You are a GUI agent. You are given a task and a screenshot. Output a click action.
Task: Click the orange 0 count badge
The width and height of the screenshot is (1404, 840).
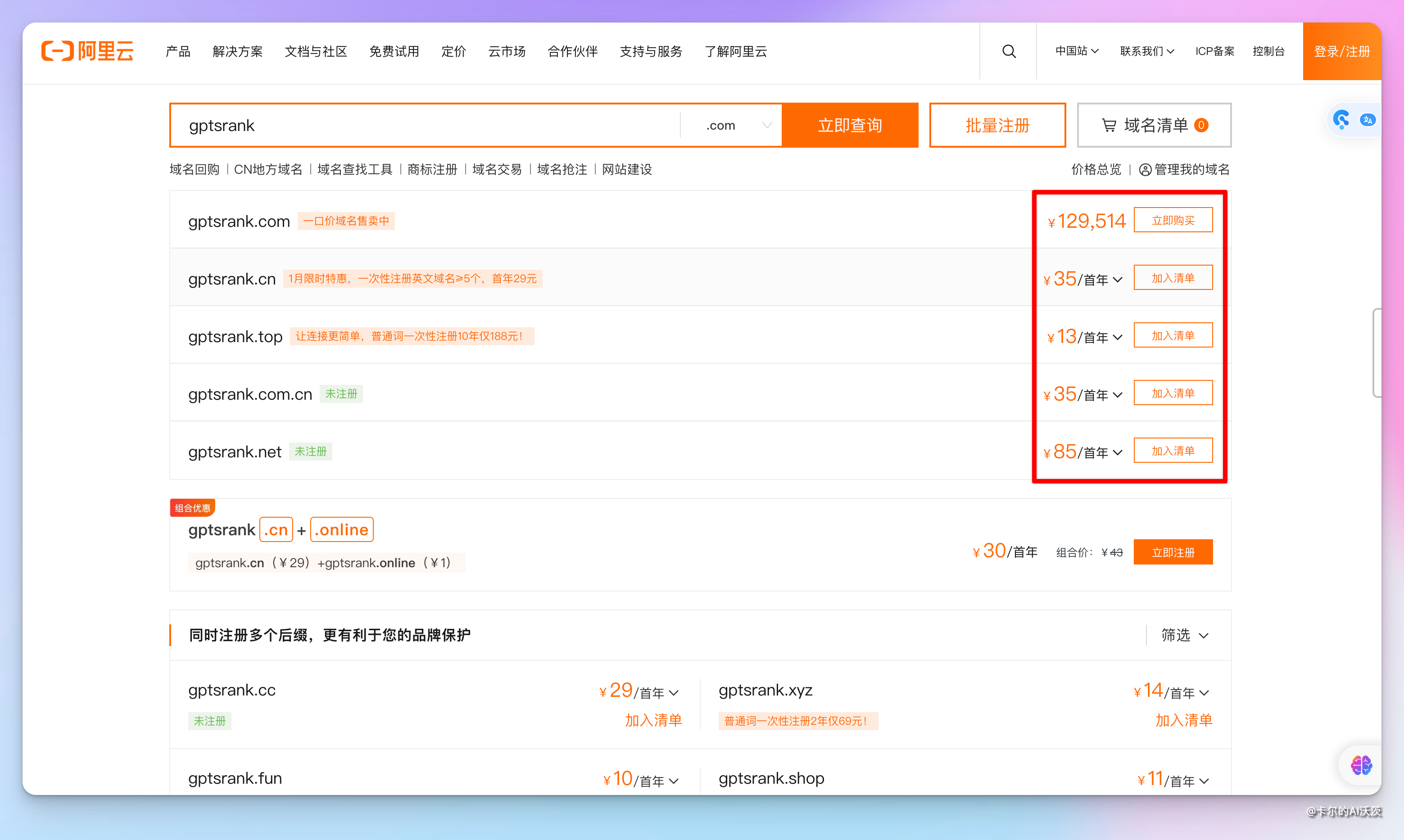[x=1201, y=125]
